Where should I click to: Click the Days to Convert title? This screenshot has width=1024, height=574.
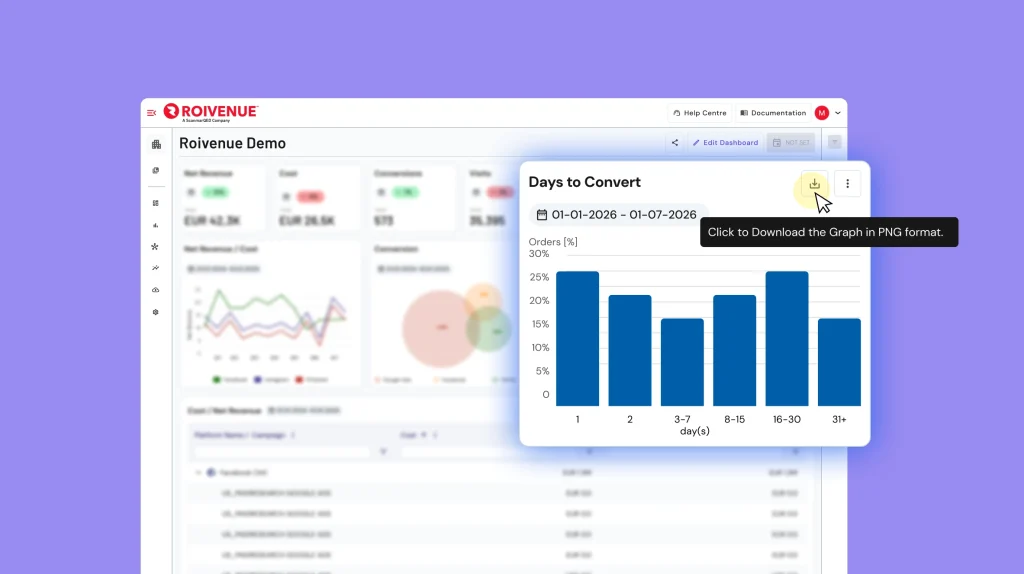(584, 182)
